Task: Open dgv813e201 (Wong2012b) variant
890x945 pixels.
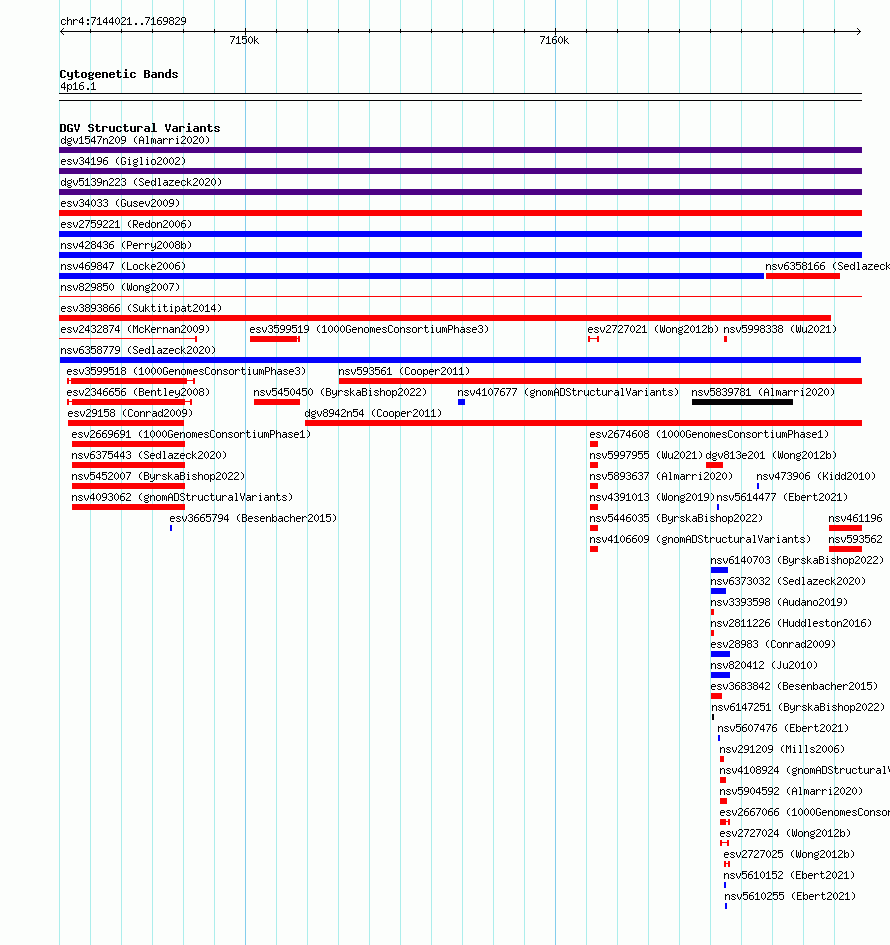Action: (771, 456)
